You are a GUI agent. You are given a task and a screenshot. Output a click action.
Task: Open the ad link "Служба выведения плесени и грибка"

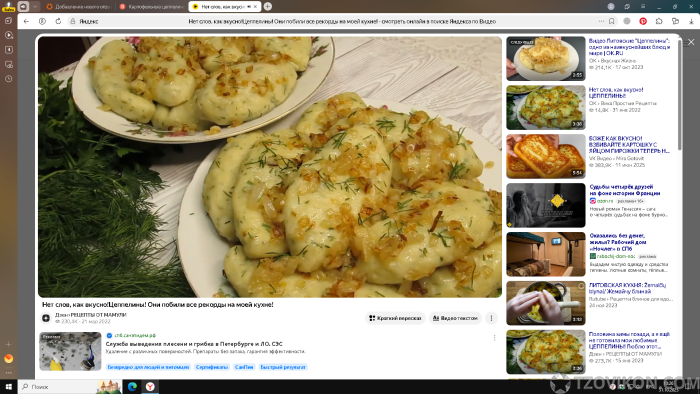click(x=194, y=344)
